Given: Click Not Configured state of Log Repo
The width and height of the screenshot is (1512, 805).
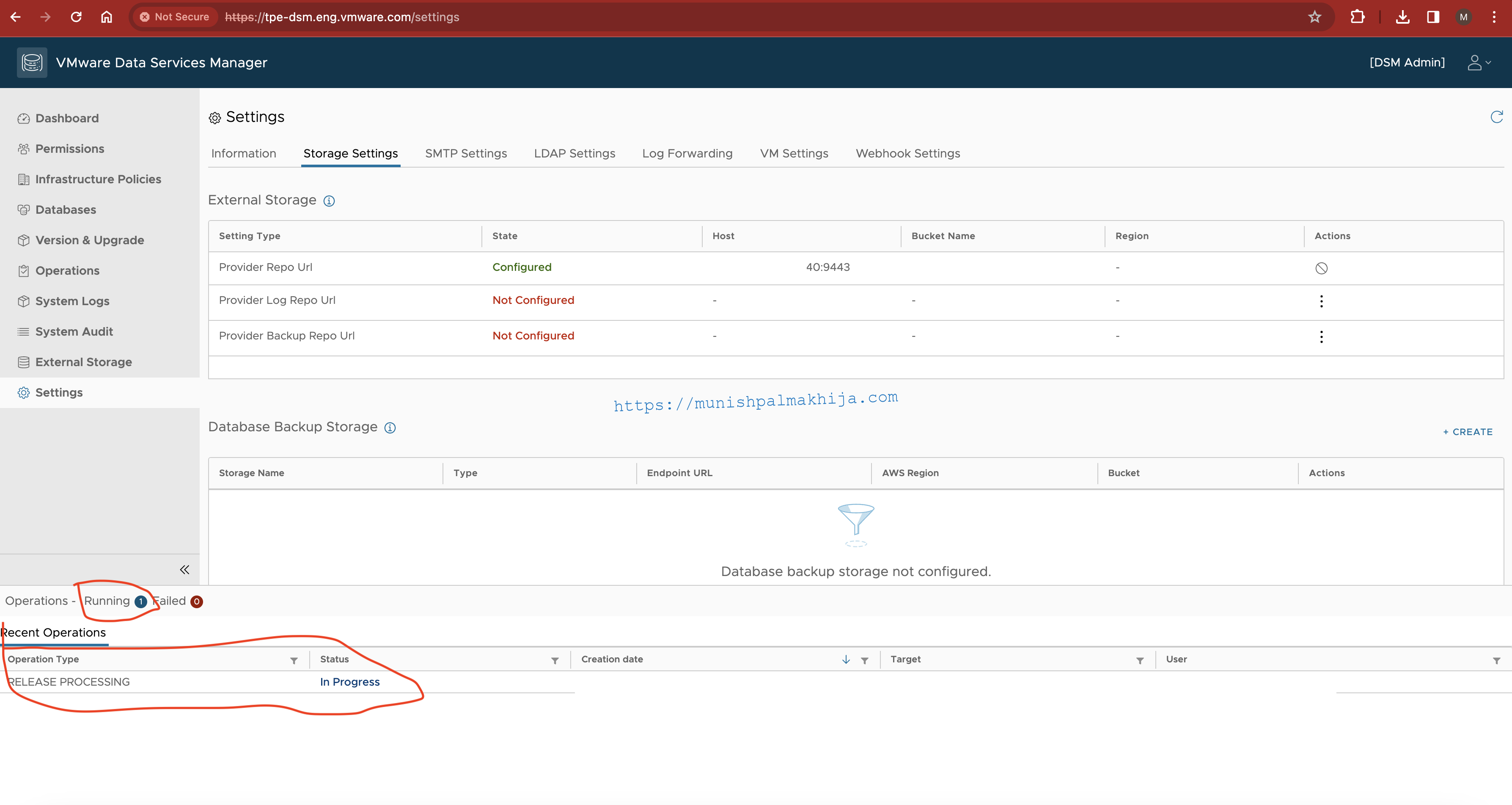Looking at the screenshot, I should click(x=533, y=300).
